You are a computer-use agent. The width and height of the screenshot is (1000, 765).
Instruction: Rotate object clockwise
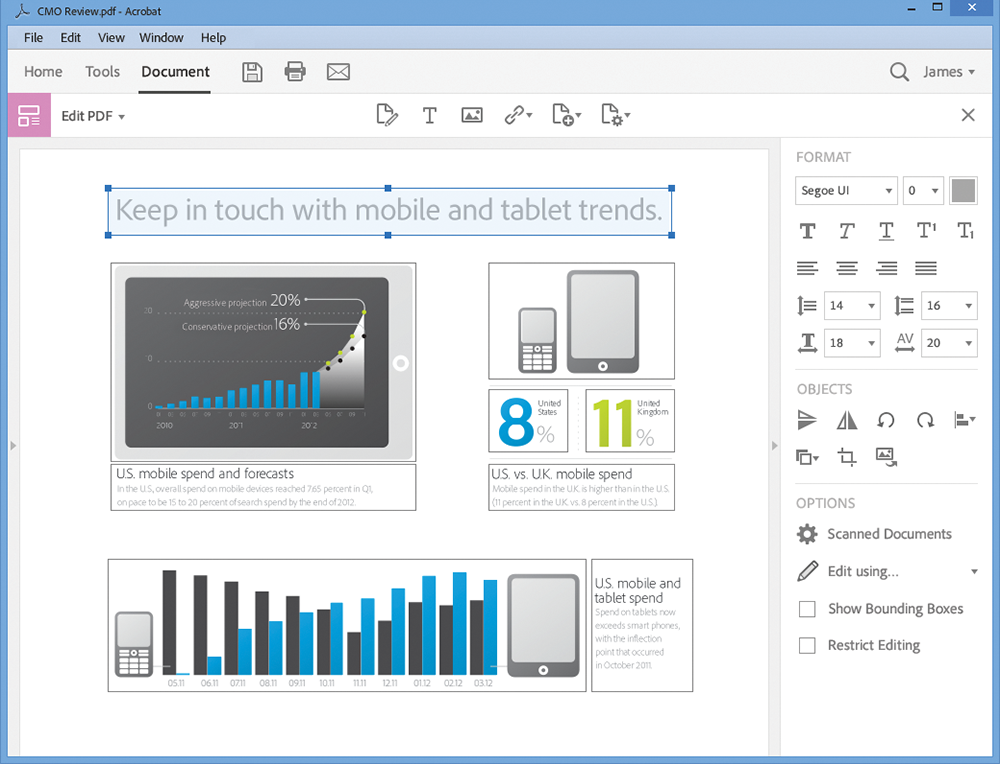click(x=925, y=420)
